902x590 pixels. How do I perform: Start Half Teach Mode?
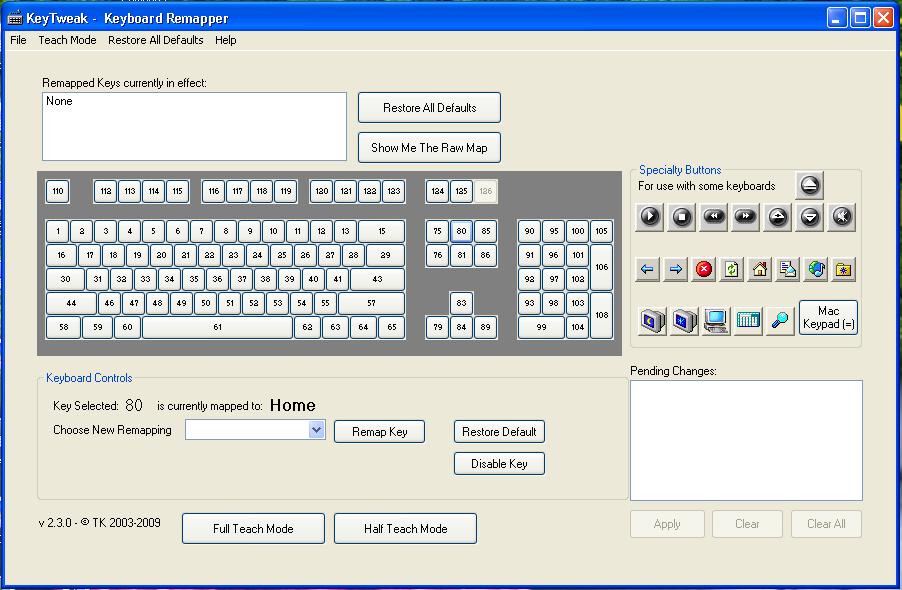pyautogui.click(x=405, y=528)
